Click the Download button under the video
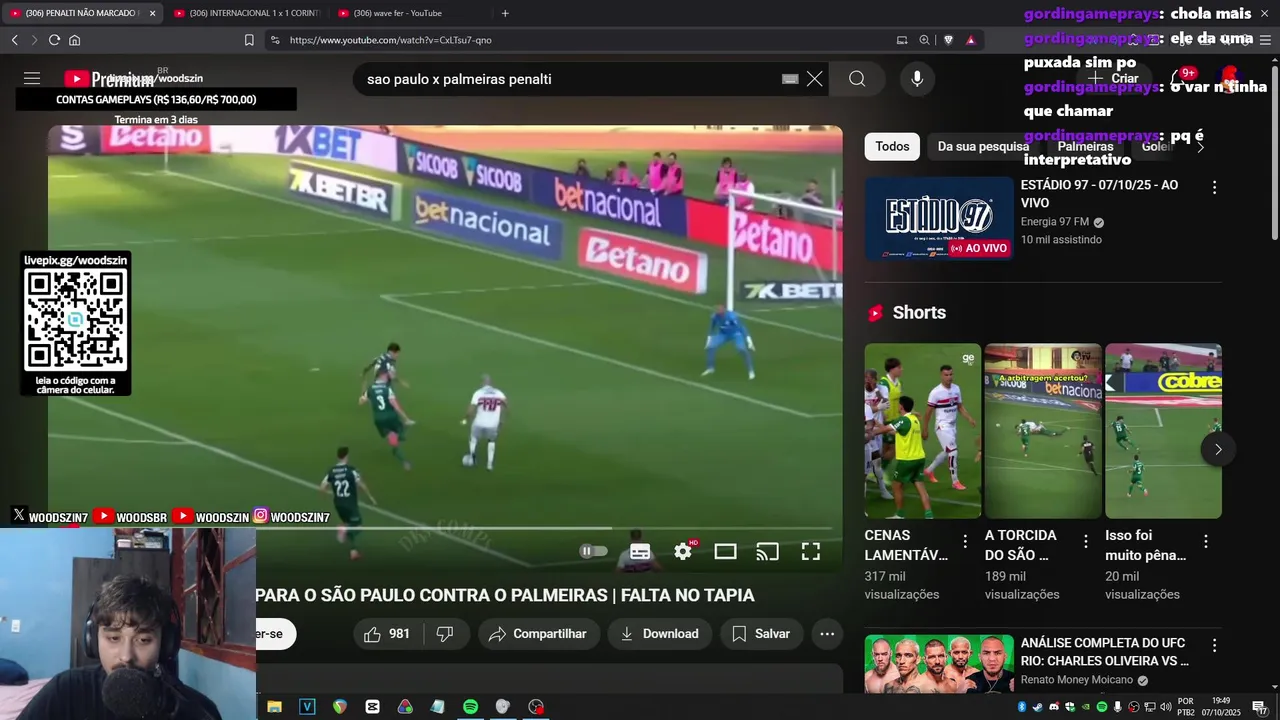 point(659,634)
